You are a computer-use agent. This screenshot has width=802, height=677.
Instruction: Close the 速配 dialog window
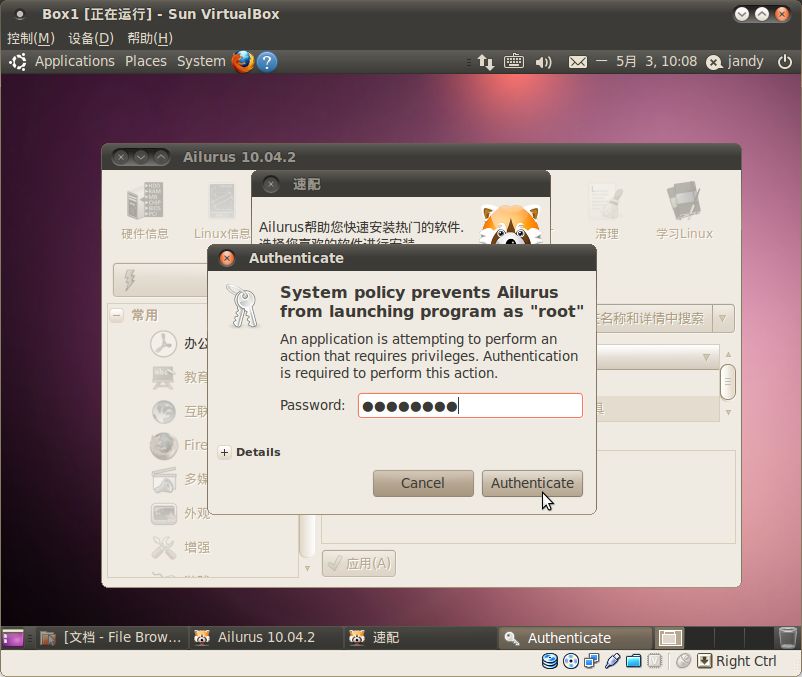pos(271,184)
